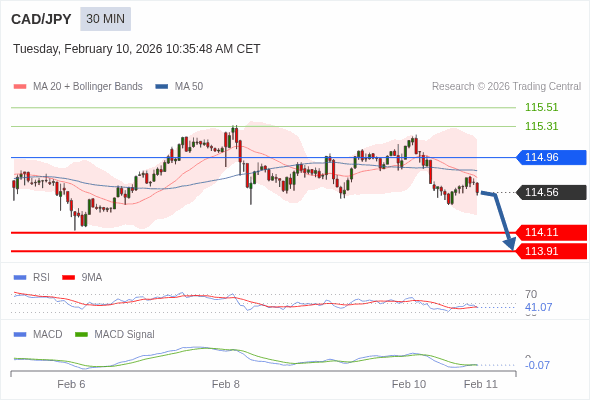Click the 115.51 resistance level label
Screen dimensions: 590x400
pos(541,107)
